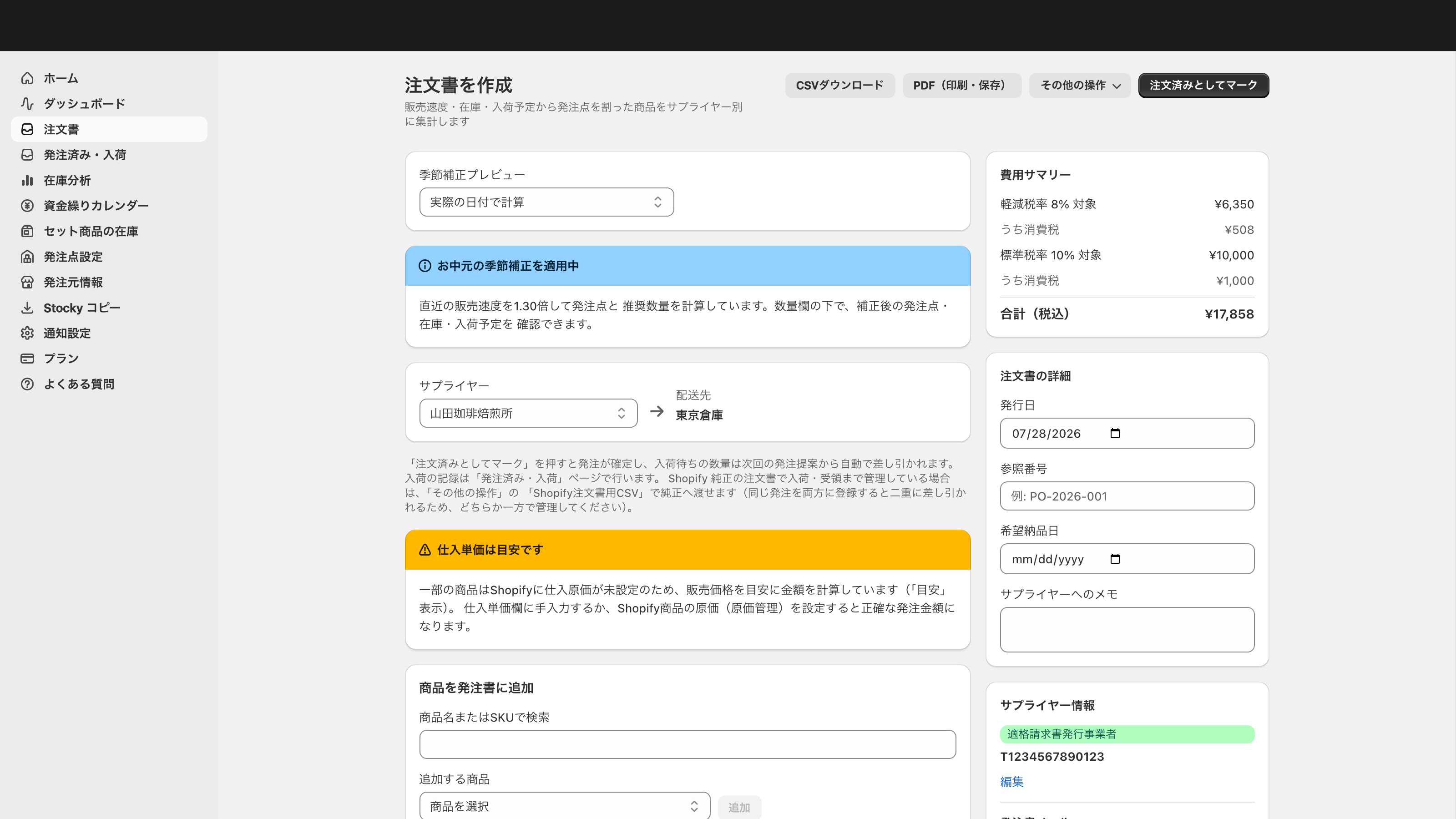Click the store icon beside 発注点設定
This screenshot has width=1456, height=819.
click(x=27, y=257)
